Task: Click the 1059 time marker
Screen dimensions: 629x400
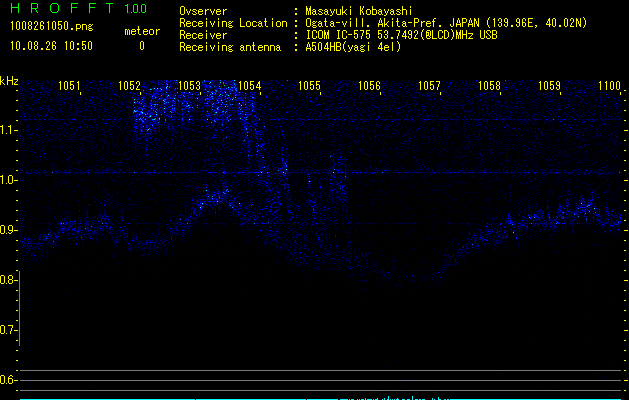Action: 549,86
